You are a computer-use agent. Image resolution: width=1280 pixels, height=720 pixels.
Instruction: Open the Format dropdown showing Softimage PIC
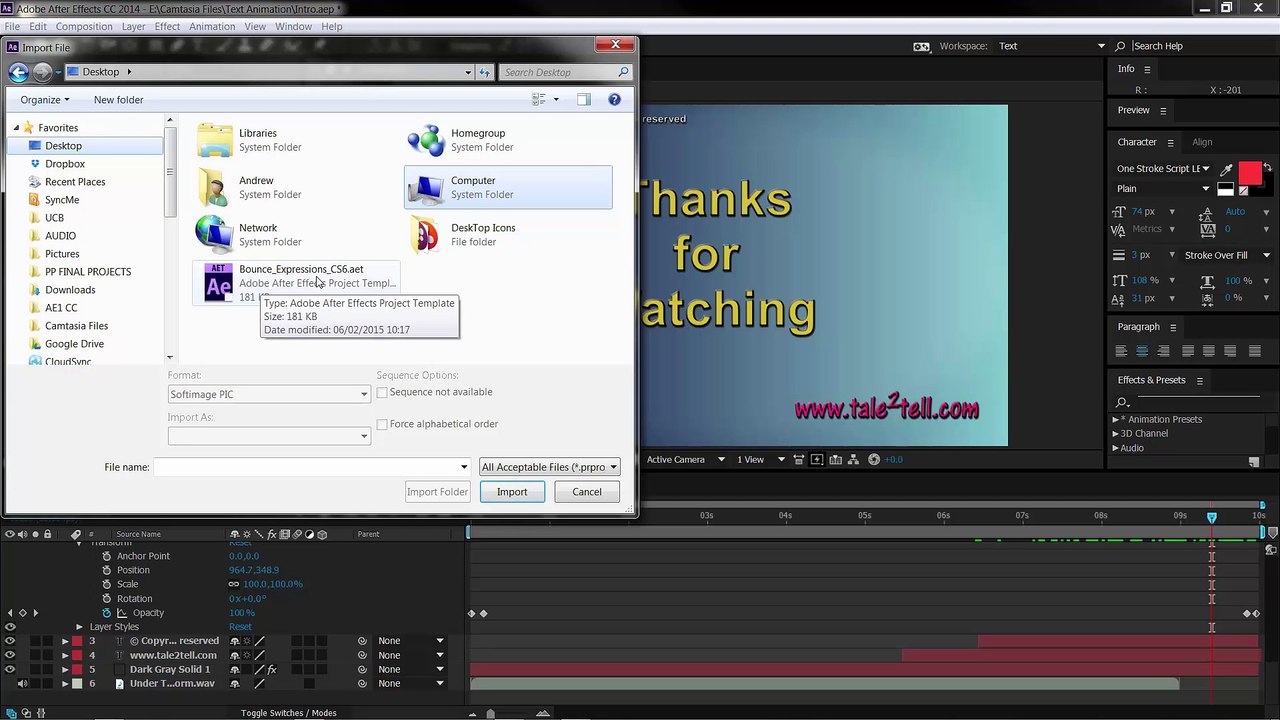[269, 394]
